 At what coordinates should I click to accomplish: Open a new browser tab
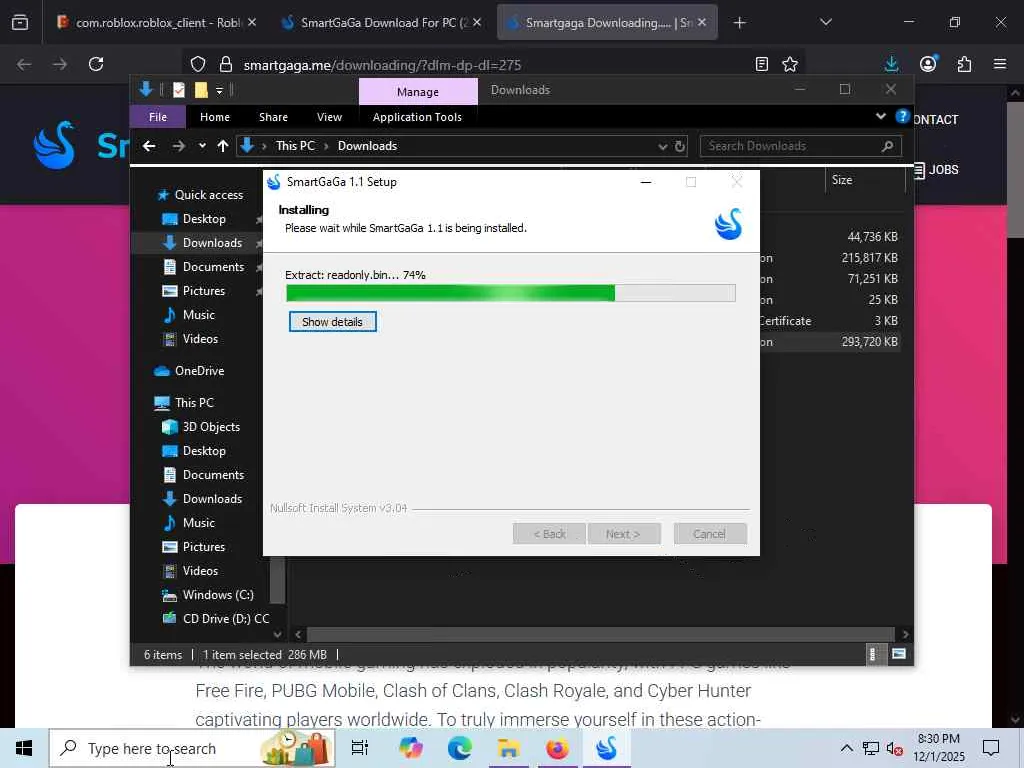click(x=739, y=23)
